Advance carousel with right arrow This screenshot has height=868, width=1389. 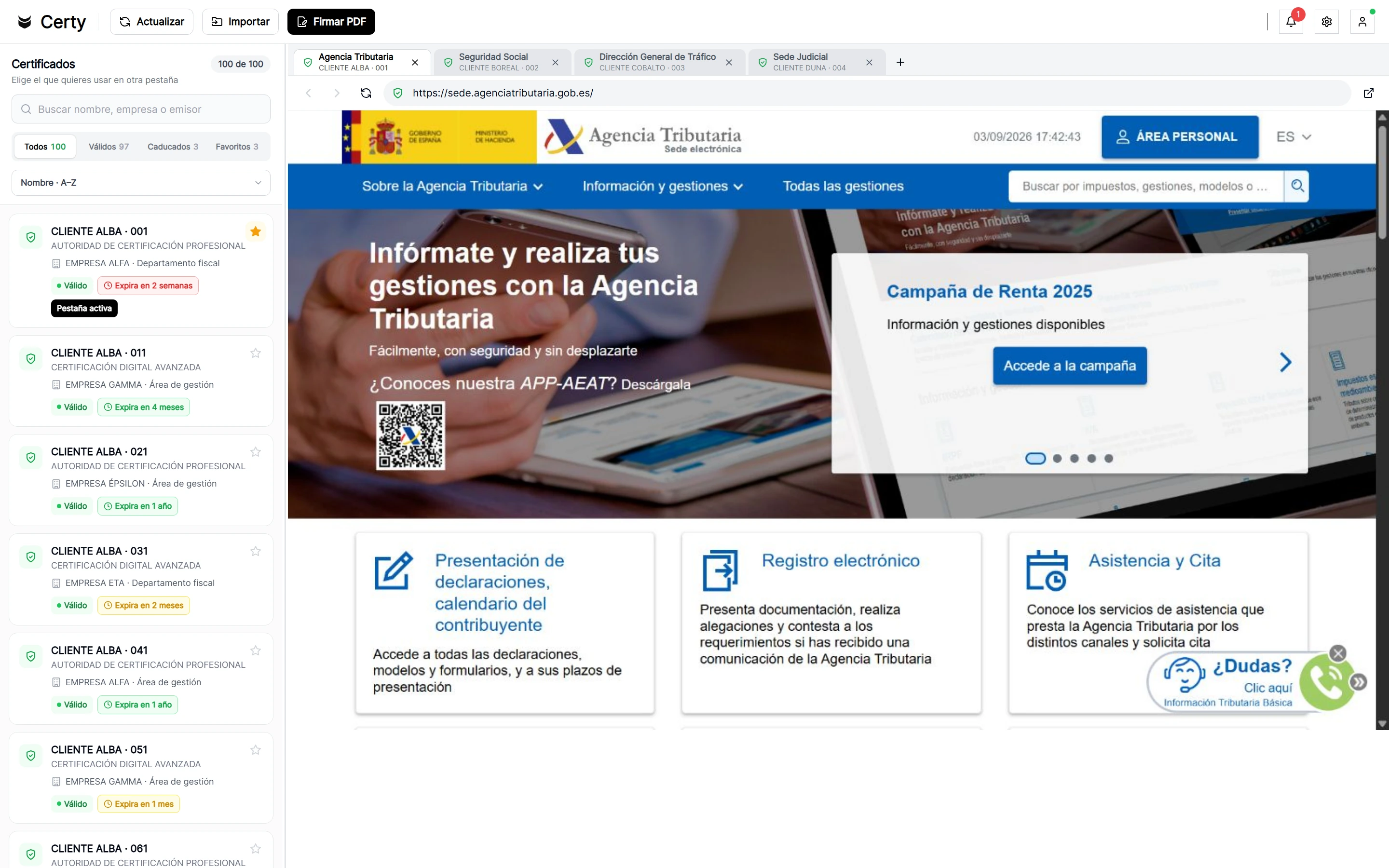coord(1286,362)
